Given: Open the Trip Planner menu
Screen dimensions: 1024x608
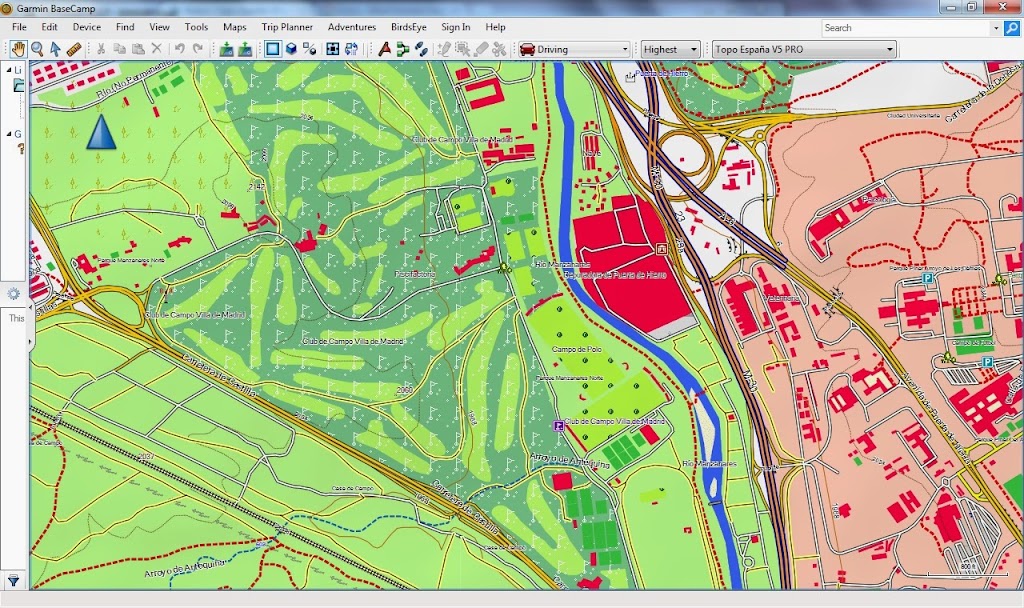Looking at the screenshot, I should pos(287,27).
